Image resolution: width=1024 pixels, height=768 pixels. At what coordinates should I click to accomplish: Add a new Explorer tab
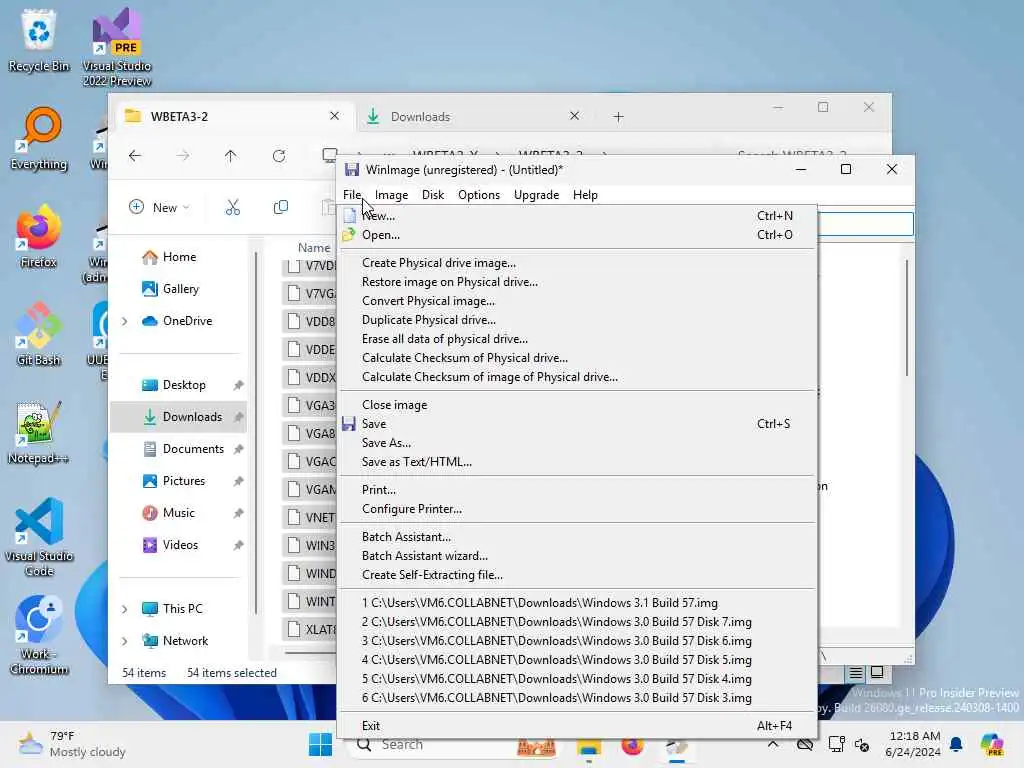(x=618, y=116)
